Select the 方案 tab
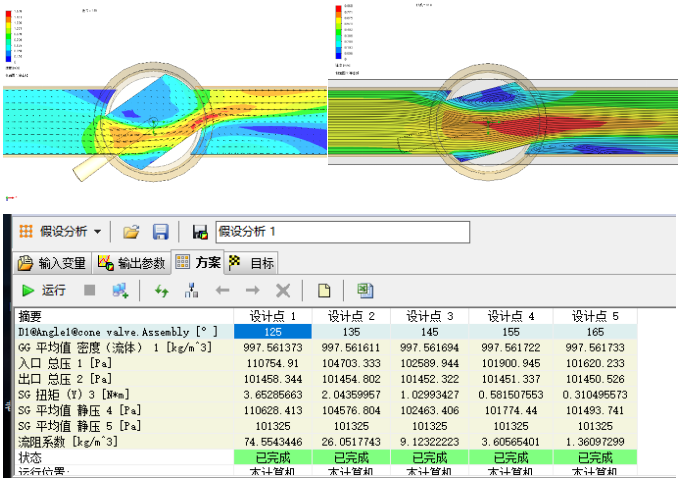The image size is (678, 478). click(197, 263)
